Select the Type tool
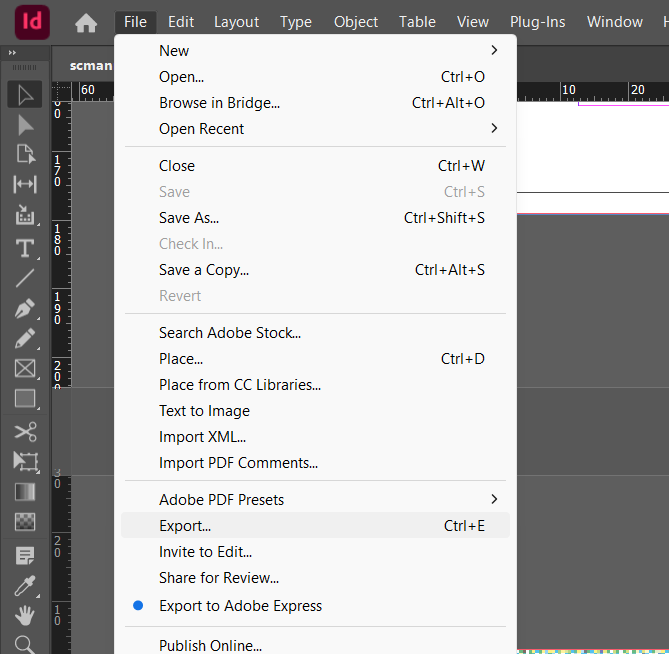 (x=25, y=248)
